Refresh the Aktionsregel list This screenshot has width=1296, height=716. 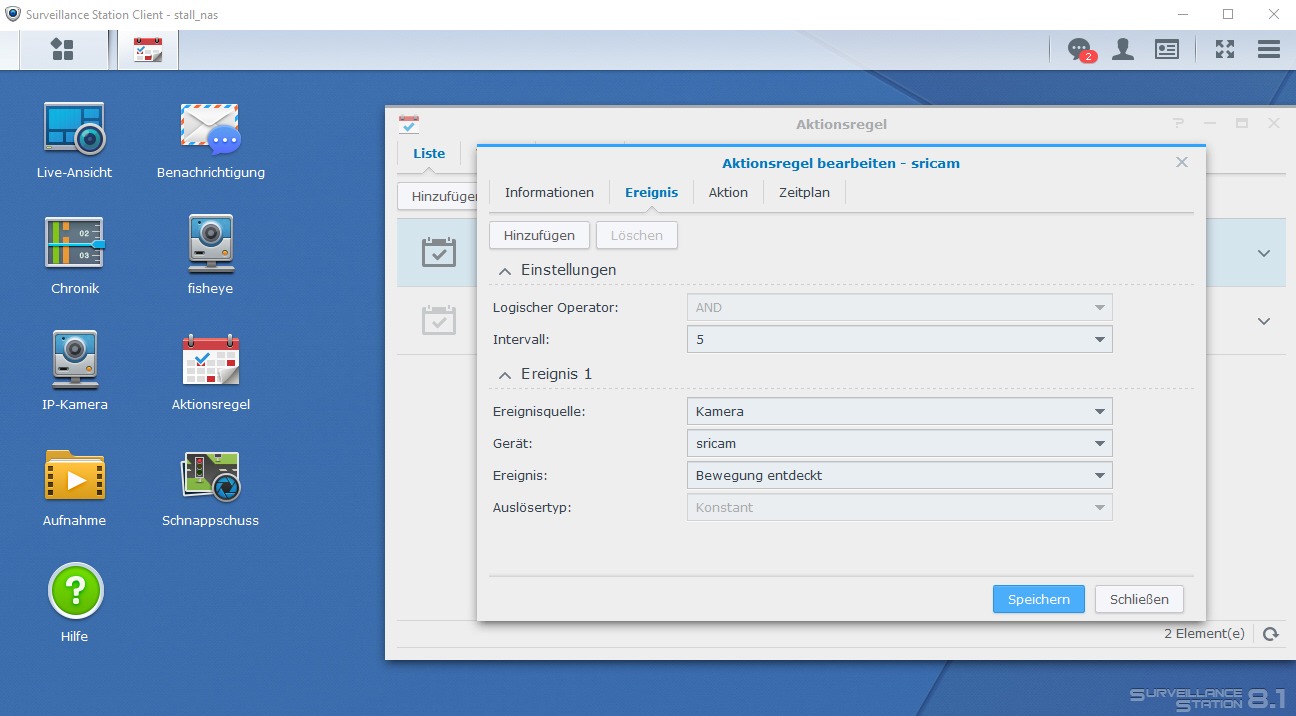point(1270,634)
